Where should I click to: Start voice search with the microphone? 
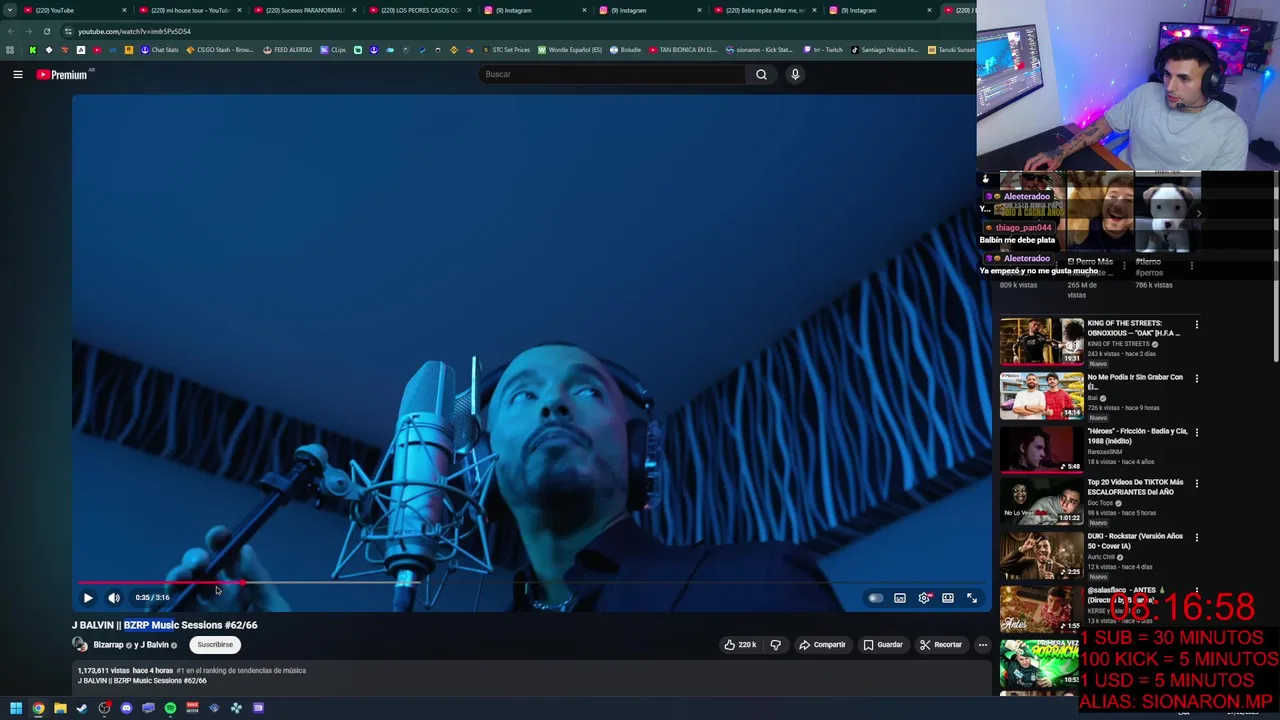point(795,74)
